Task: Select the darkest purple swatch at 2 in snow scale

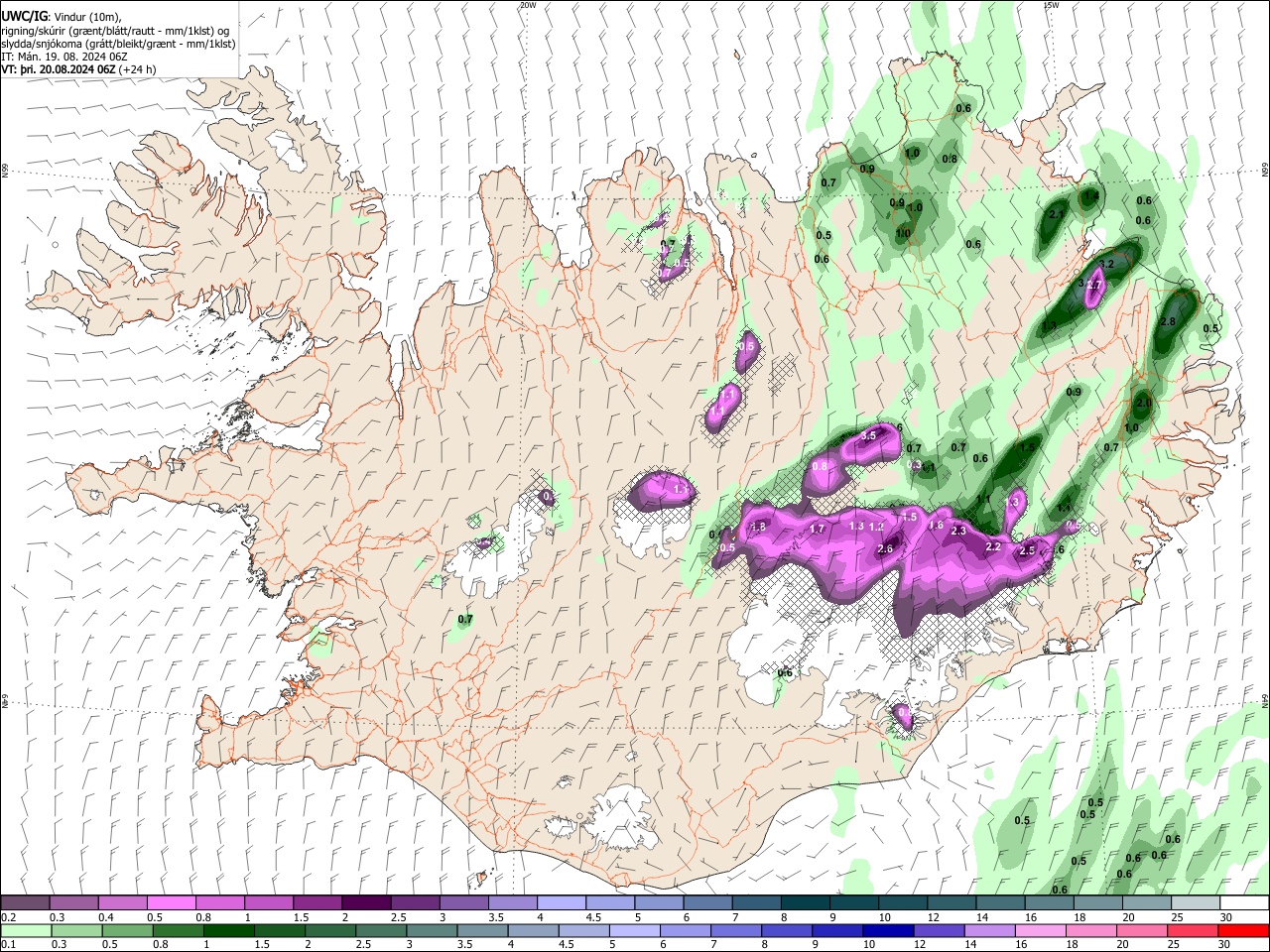Action: [x=366, y=902]
